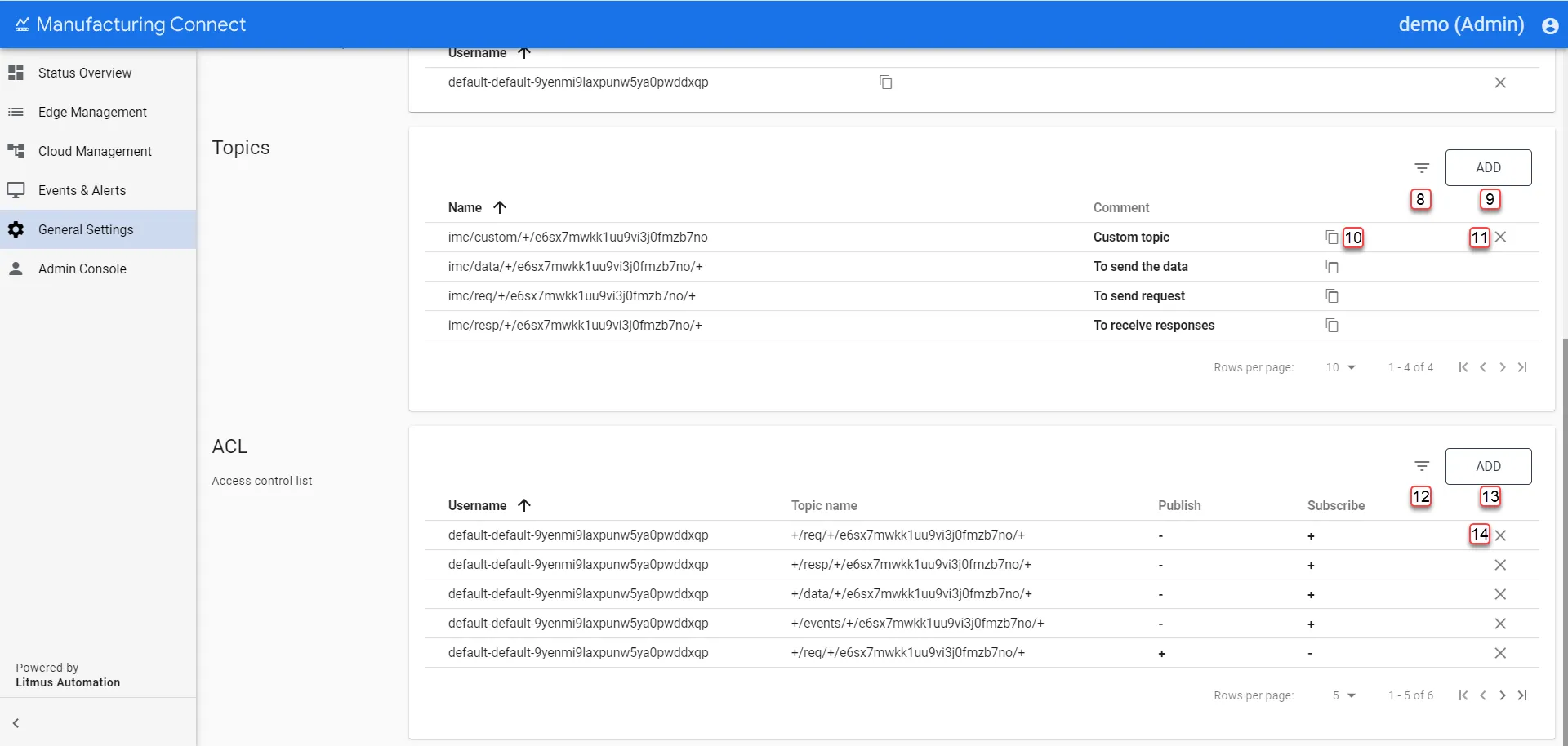Viewport: 1568px width, 746px height.
Task: Click the To receive responses comment
Action: click(1154, 326)
